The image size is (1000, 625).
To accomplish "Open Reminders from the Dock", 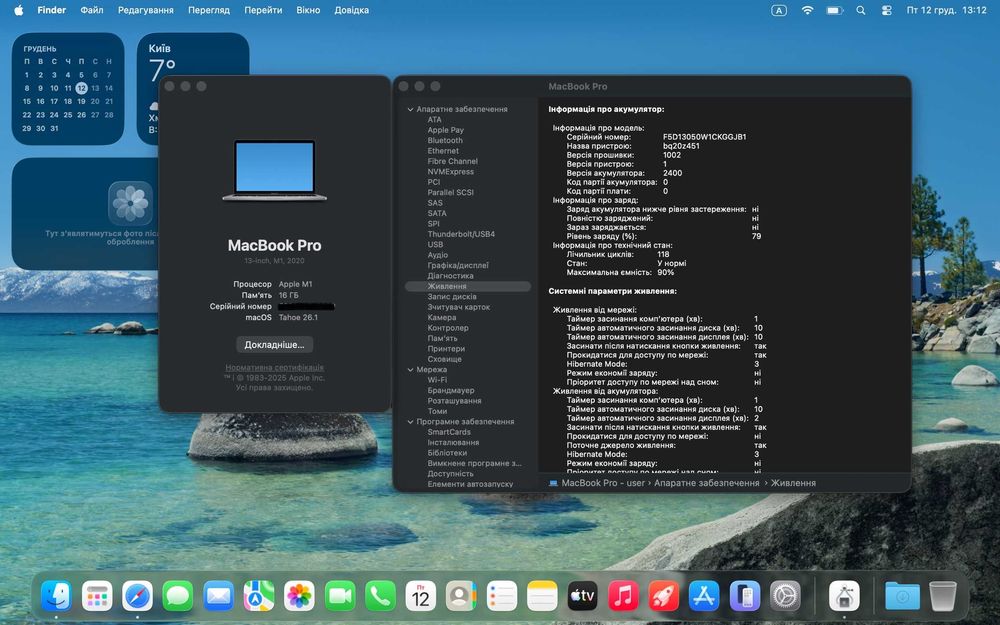I will point(502,597).
